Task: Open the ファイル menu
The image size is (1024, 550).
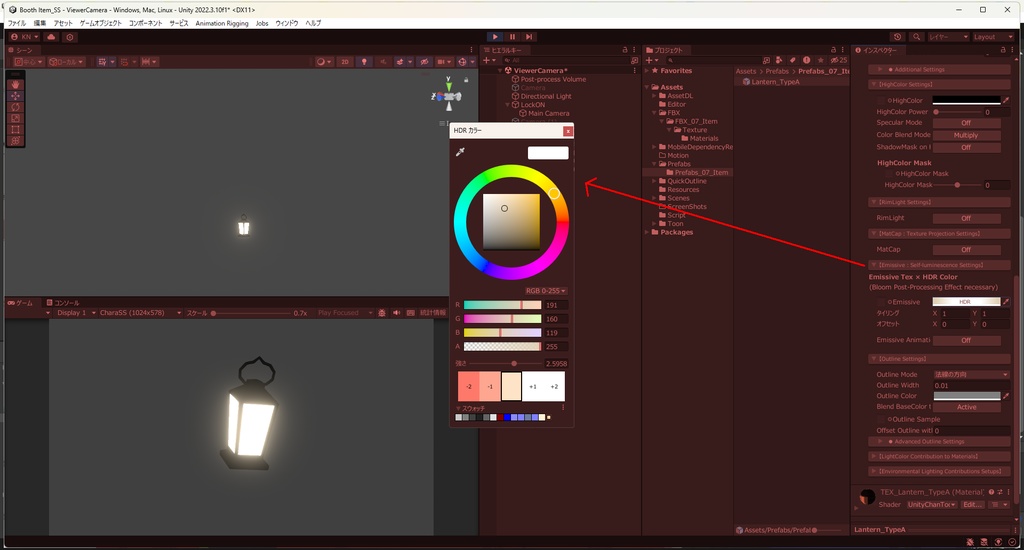Action: pyautogui.click(x=17, y=23)
